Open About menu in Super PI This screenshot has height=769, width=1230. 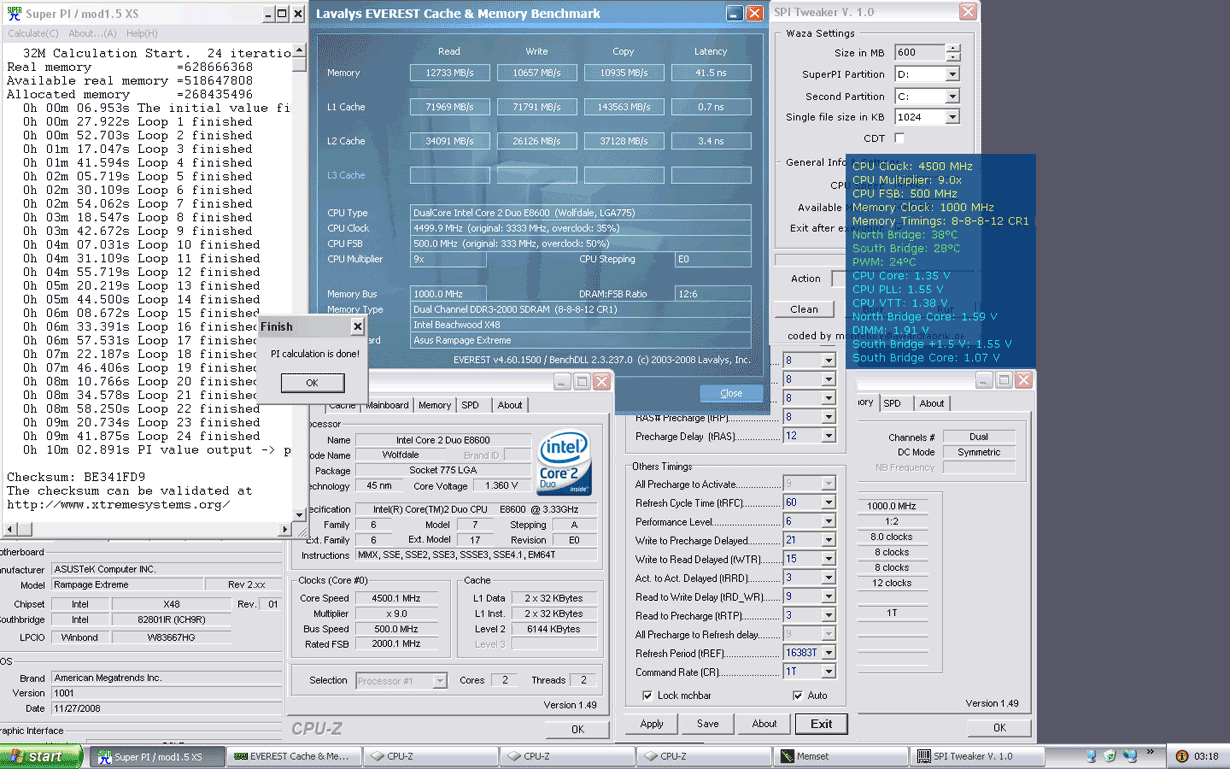(92, 33)
